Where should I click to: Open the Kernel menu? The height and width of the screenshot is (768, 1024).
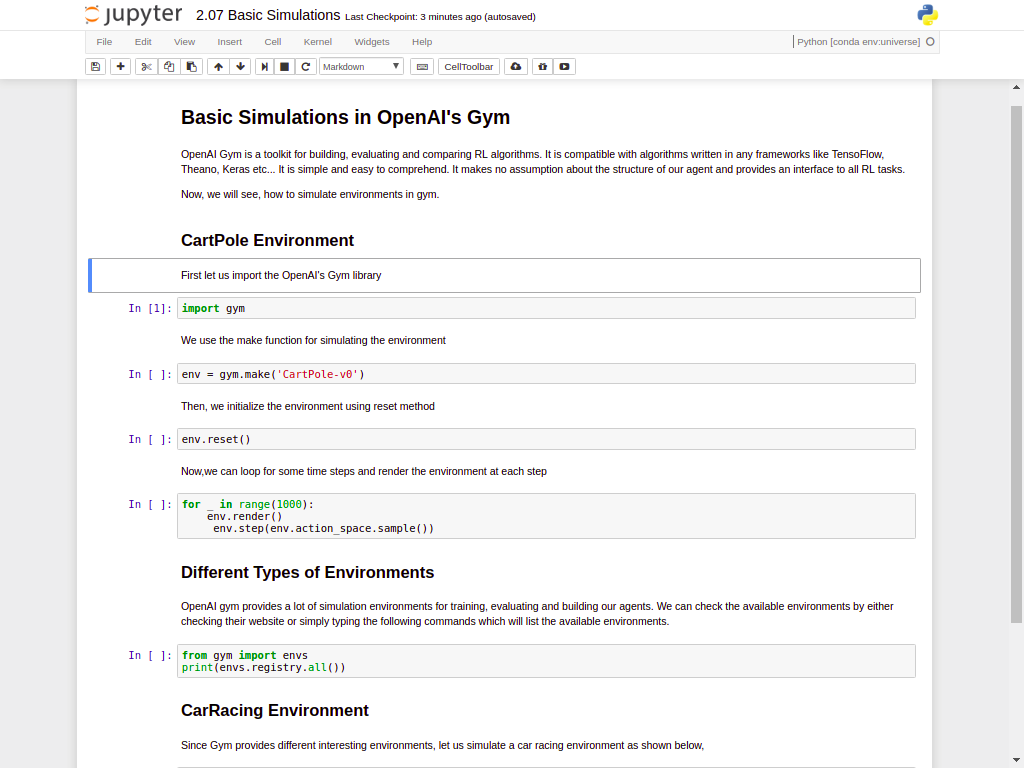(318, 42)
